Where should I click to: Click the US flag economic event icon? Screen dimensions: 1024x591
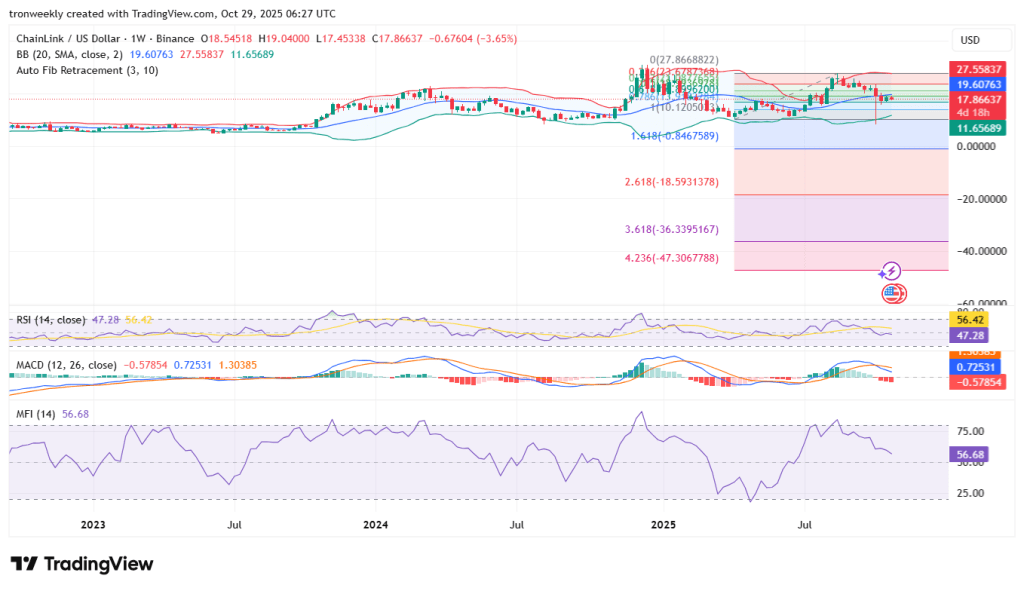893,294
